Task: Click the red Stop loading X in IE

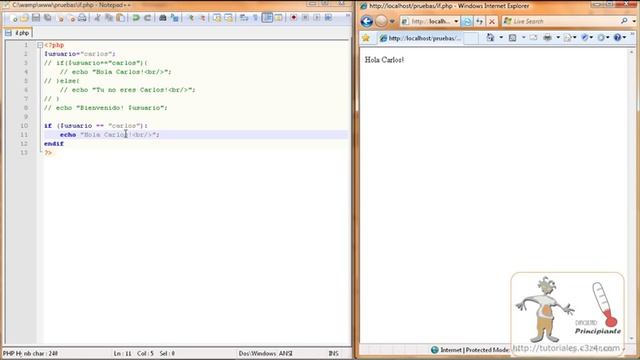Action: tap(492, 21)
